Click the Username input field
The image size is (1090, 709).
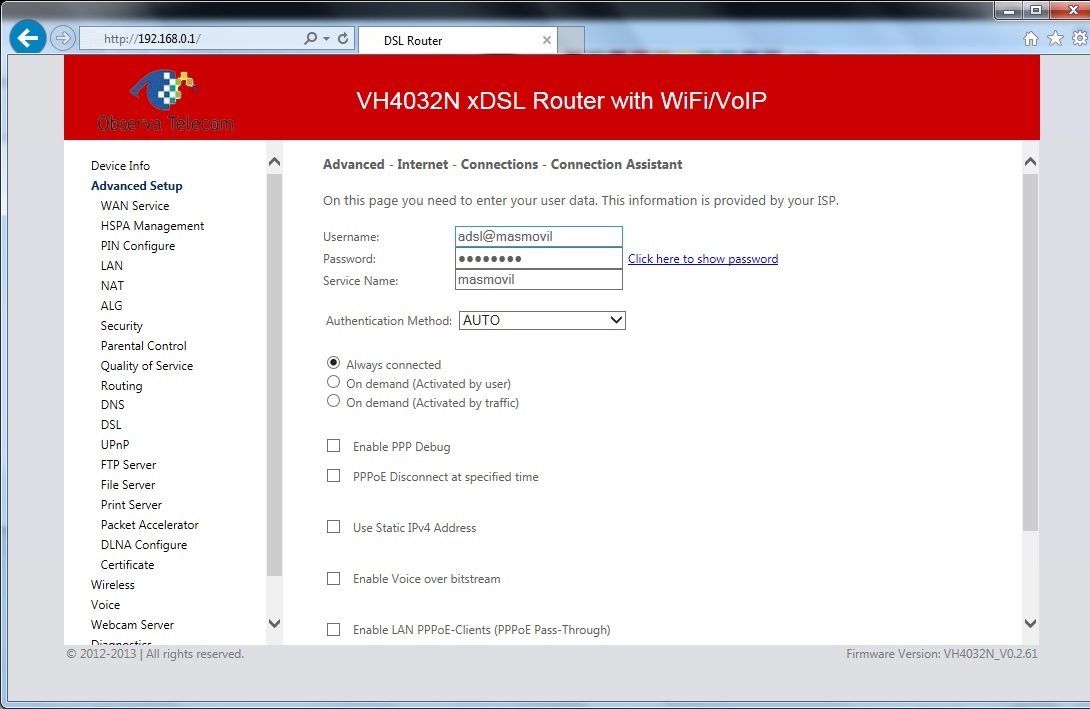click(538, 237)
